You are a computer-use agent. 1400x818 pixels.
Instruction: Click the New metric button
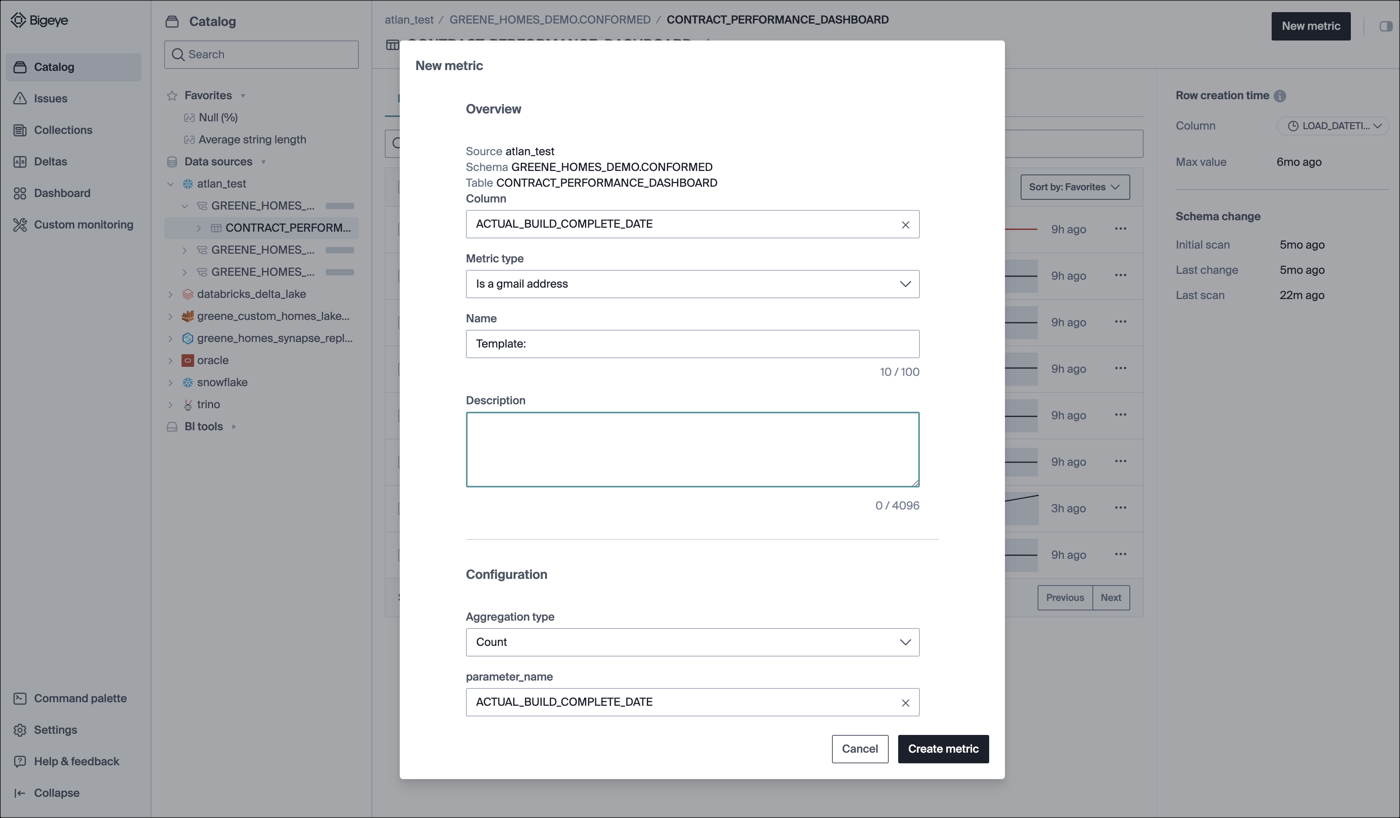coord(1310,26)
